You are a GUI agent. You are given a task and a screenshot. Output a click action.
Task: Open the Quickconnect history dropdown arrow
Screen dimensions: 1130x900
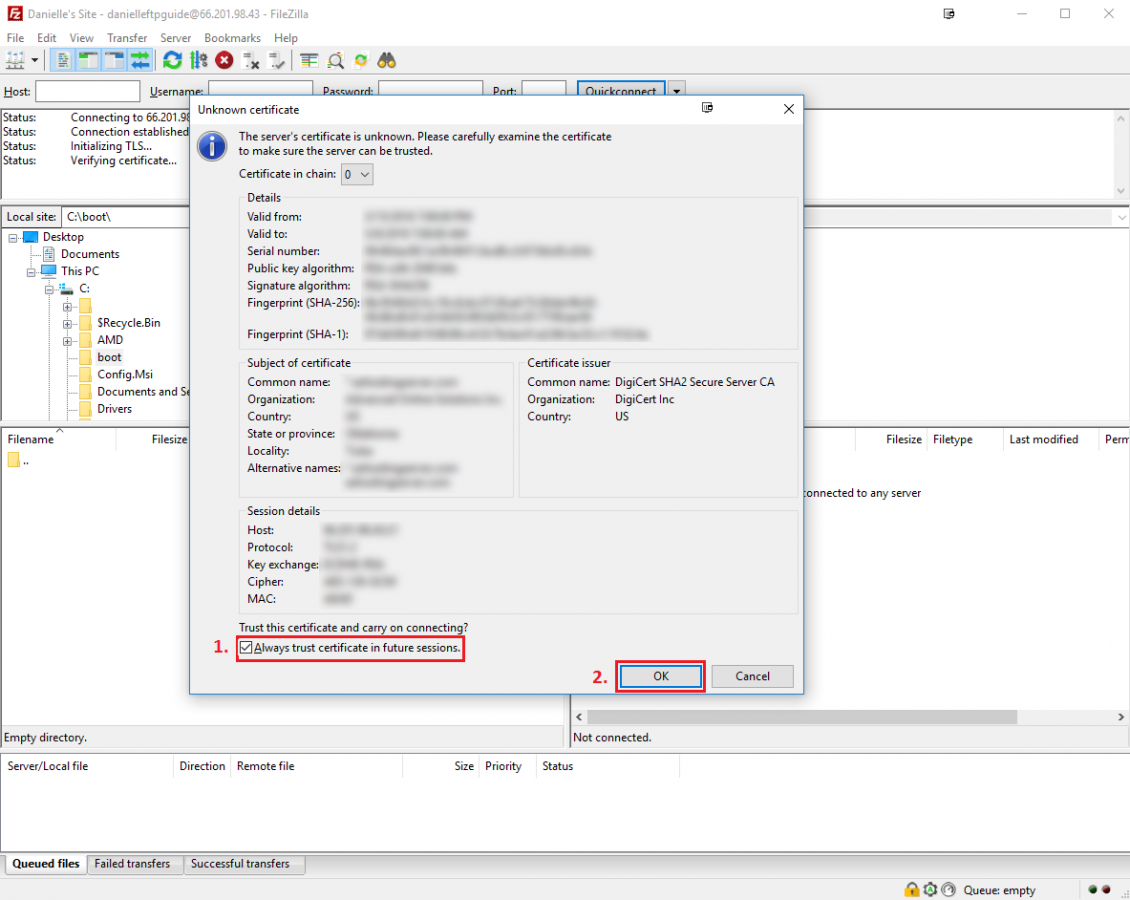[677, 91]
